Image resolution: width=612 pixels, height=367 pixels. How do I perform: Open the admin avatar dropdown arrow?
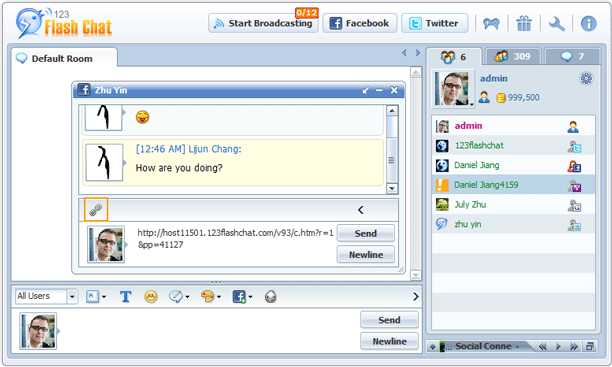[x=471, y=105]
